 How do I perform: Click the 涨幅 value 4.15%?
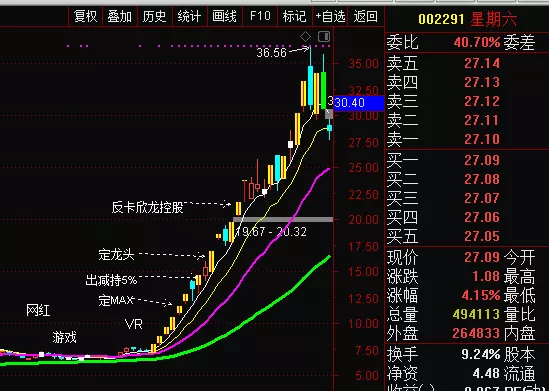[481, 295]
